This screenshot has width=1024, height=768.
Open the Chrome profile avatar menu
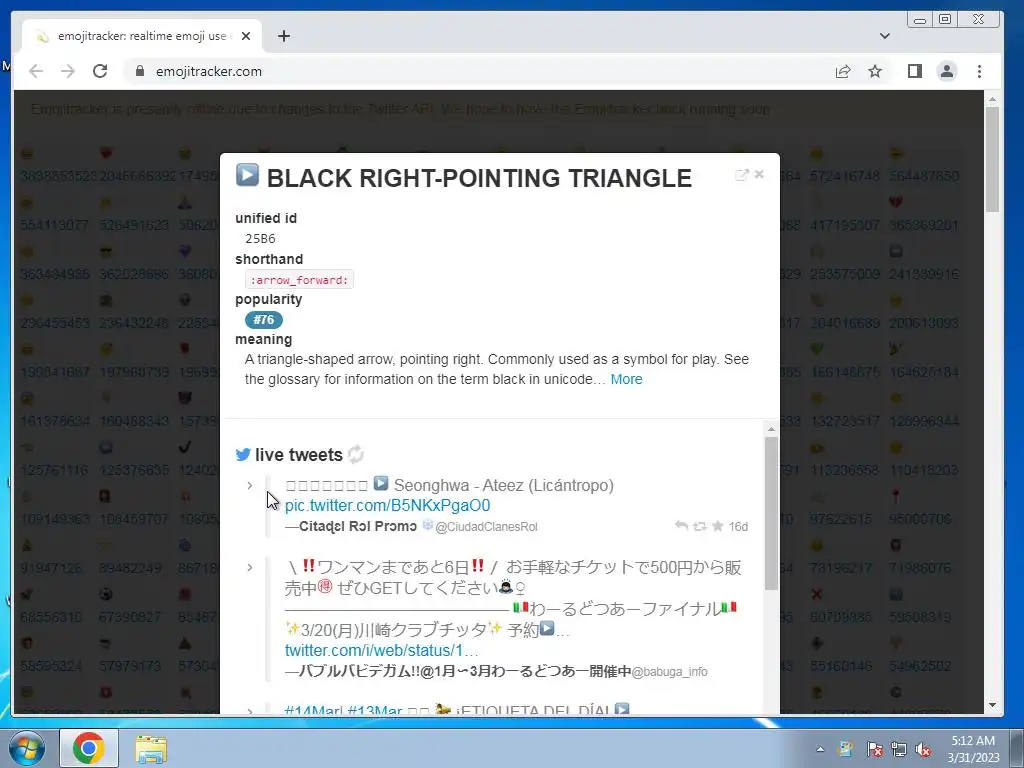pyautogui.click(x=947, y=71)
